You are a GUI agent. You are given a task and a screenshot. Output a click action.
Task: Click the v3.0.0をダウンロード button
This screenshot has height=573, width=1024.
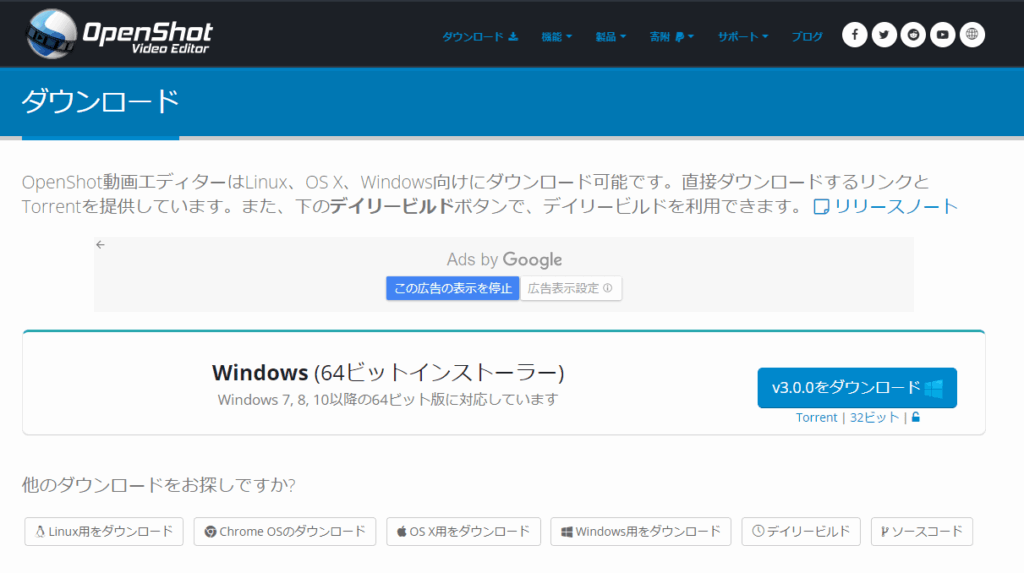tap(857, 387)
